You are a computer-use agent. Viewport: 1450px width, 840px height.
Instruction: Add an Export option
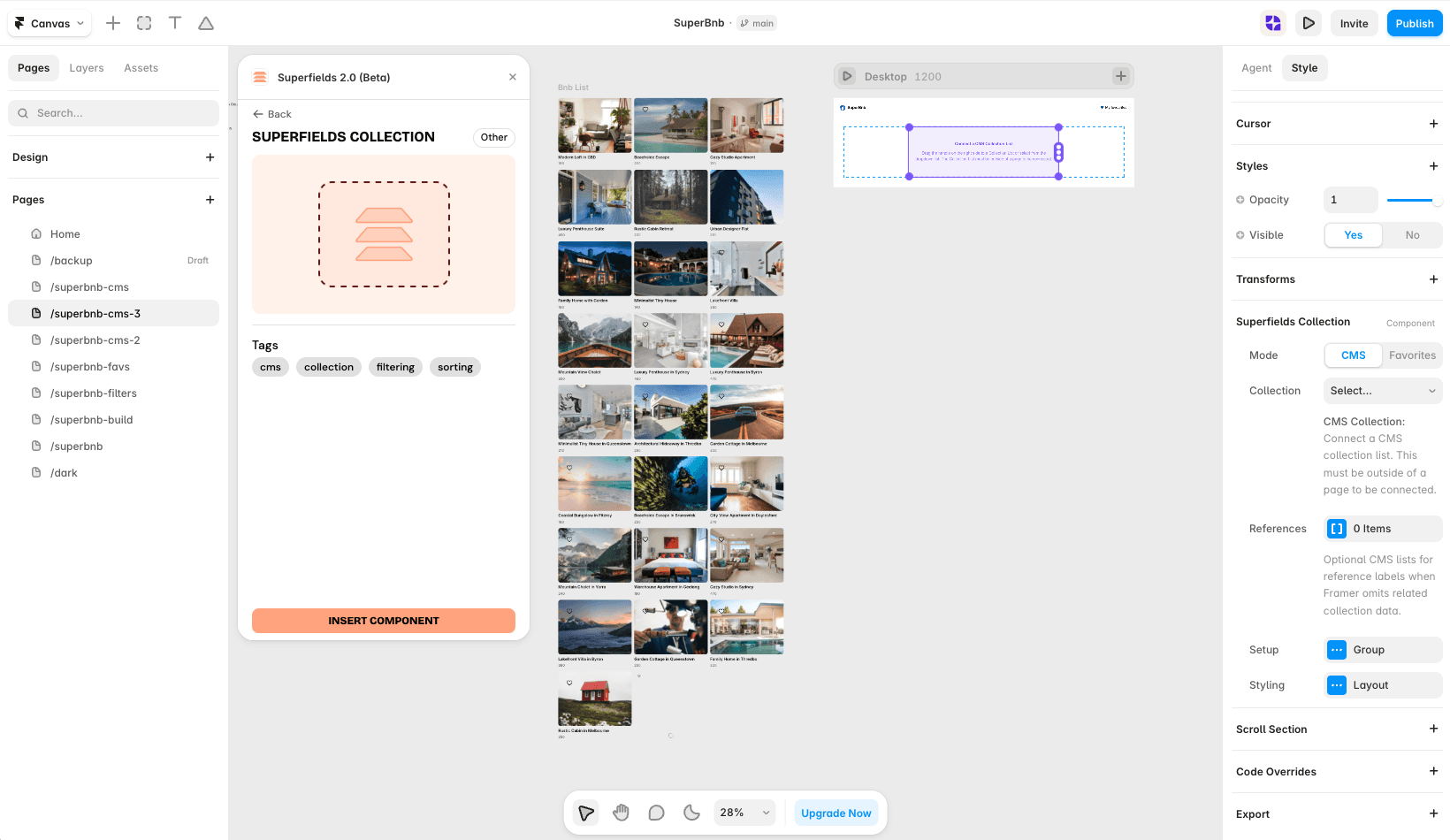click(x=1433, y=814)
